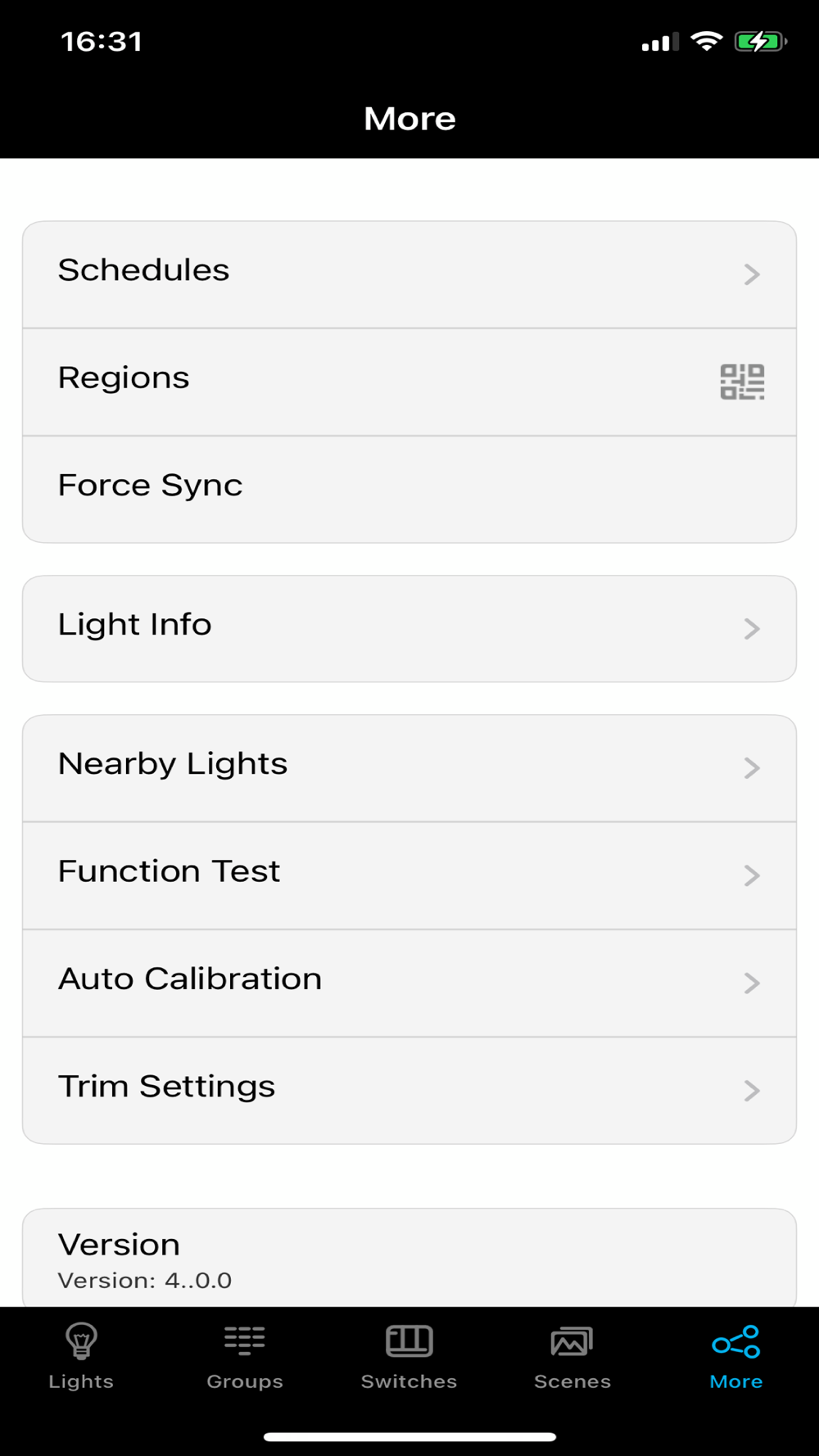Open the Scenes picture icon
819x1456 pixels.
click(x=572, y=1341)
